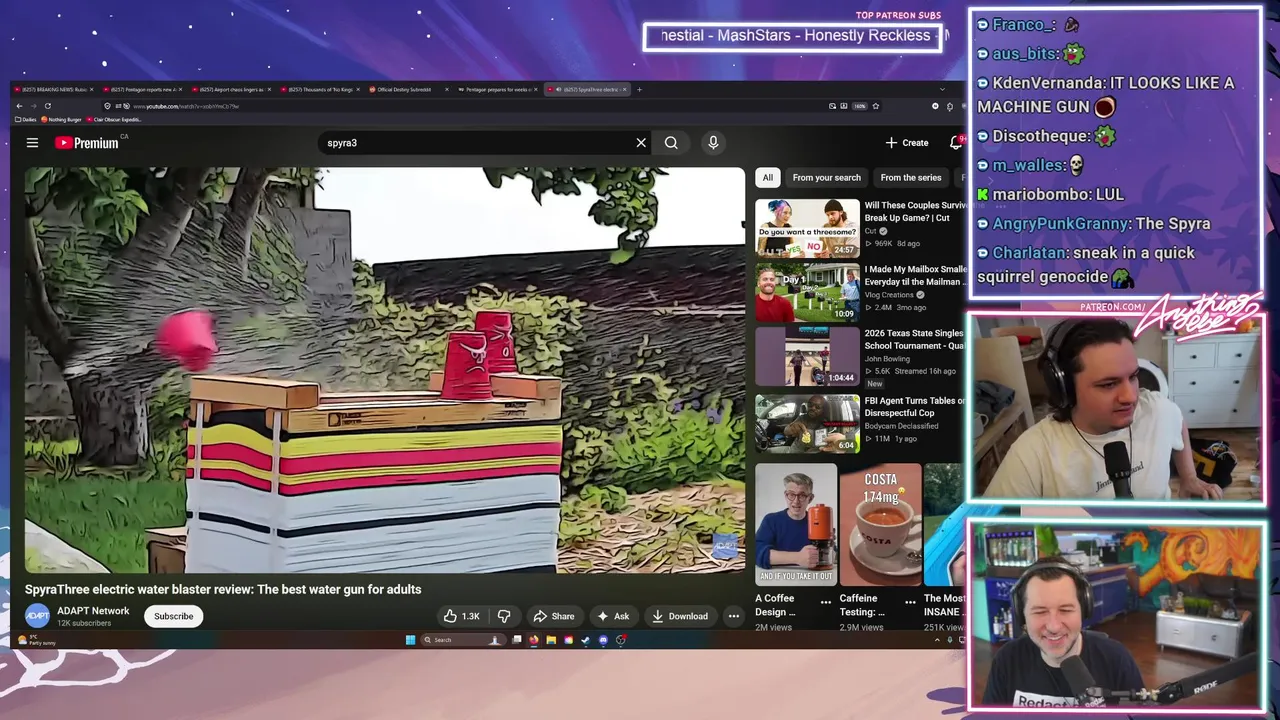
Task: Open I Made My Mailbox Smaller thumbnail
Action: pos(807,292)
